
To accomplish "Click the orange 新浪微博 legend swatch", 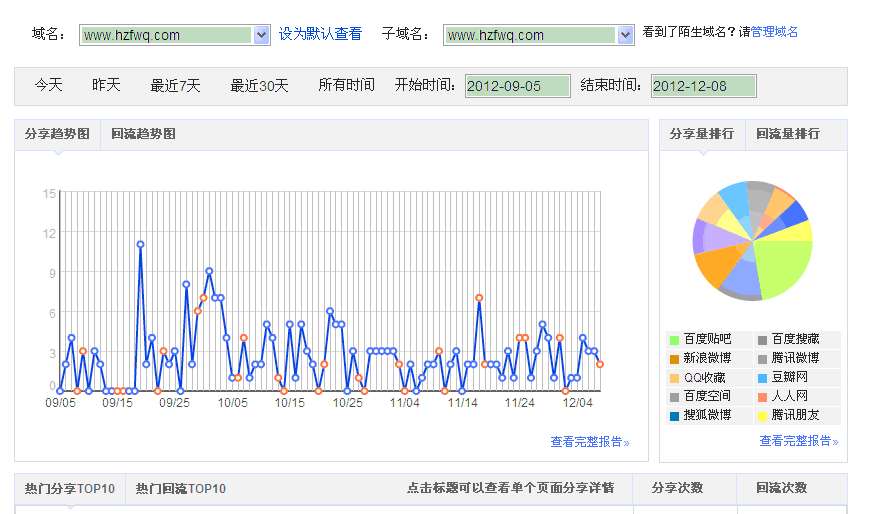I will [x=675, y=359].
